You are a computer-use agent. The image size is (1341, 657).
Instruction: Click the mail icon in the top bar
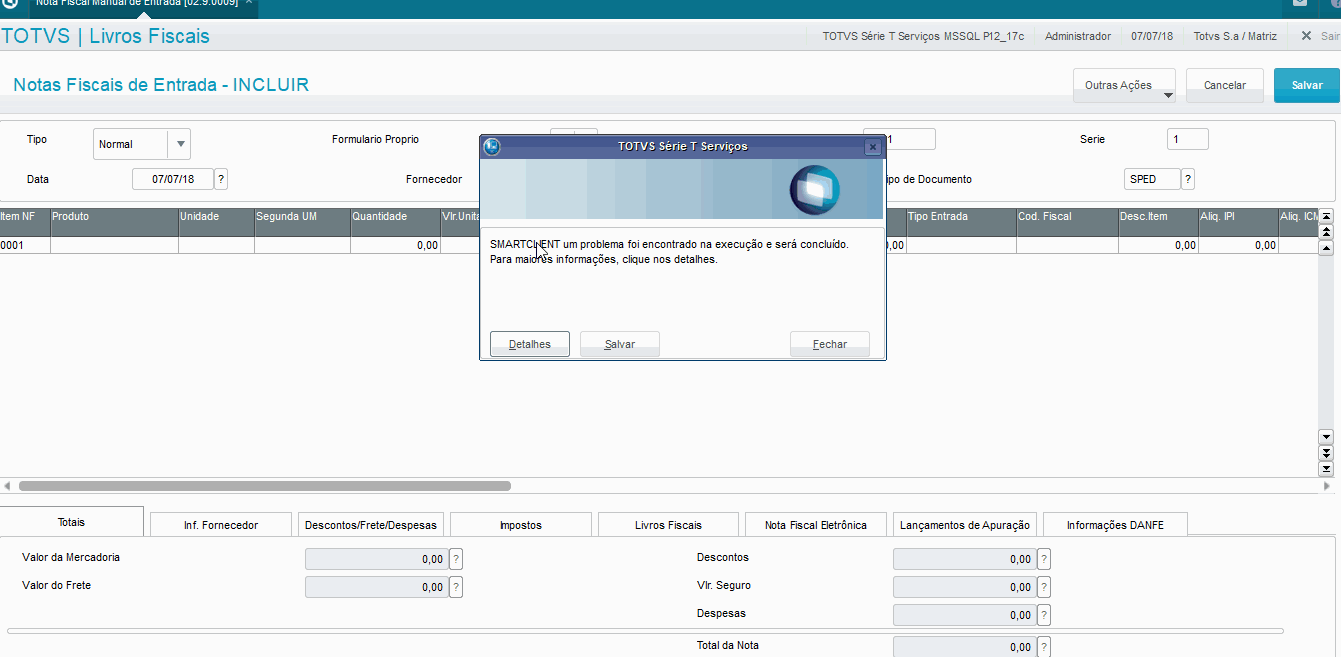click(x=1299, y=4)
